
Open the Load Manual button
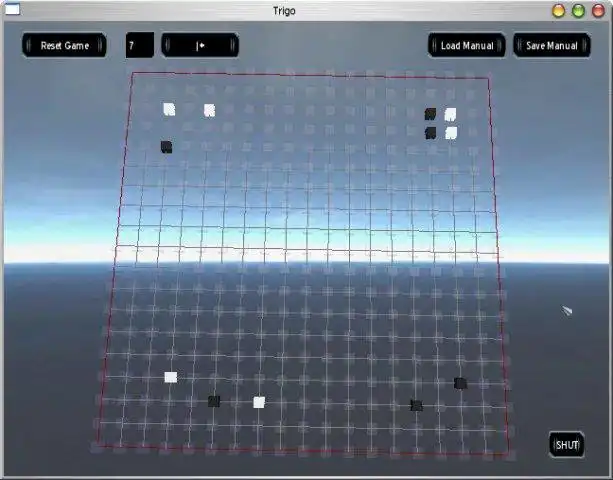click(x=467, y=45)
